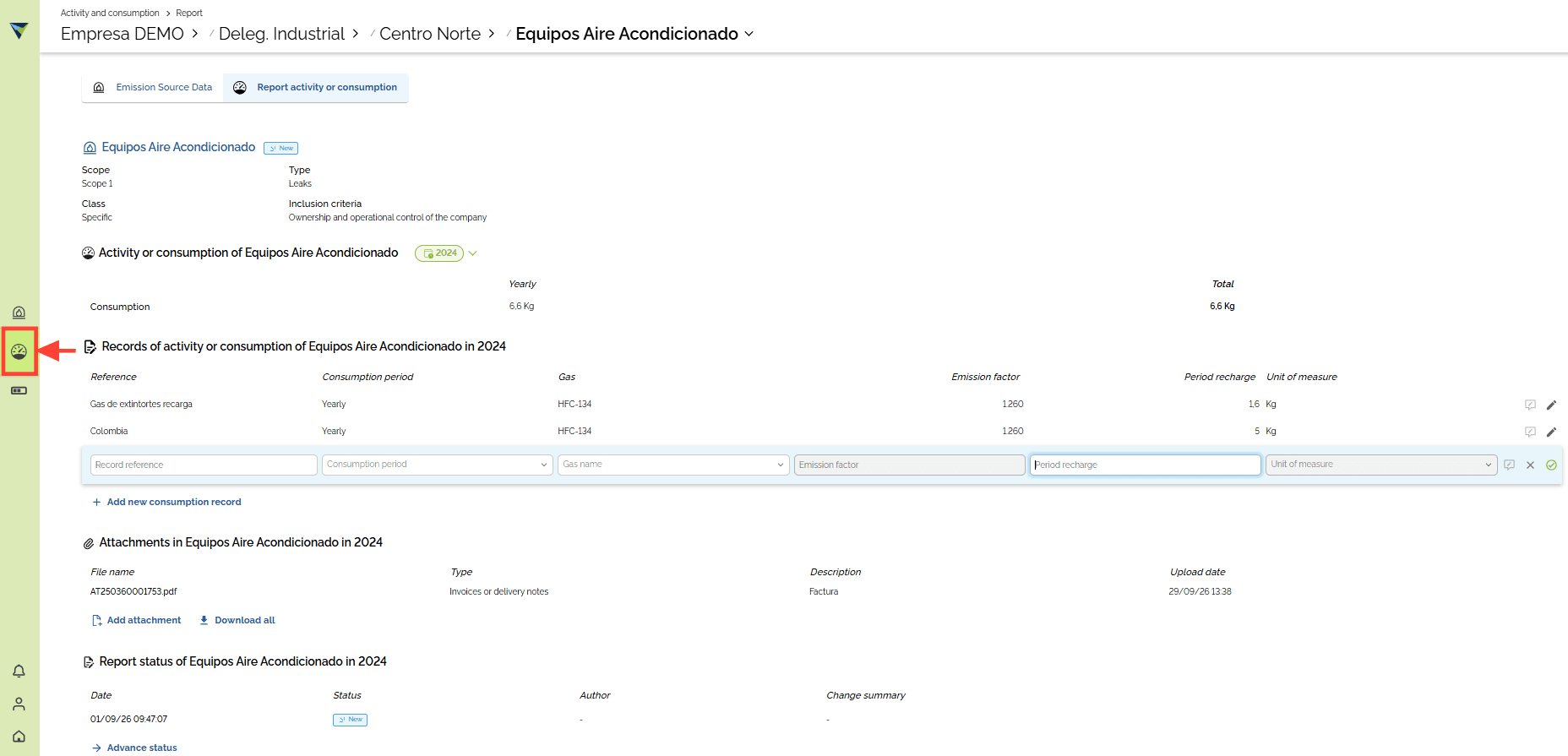The height and width of the screenshot is (756, 1568).
Task: Click the Equipos Aire Acondicionado section heading link
Action: tap(178, 147)
